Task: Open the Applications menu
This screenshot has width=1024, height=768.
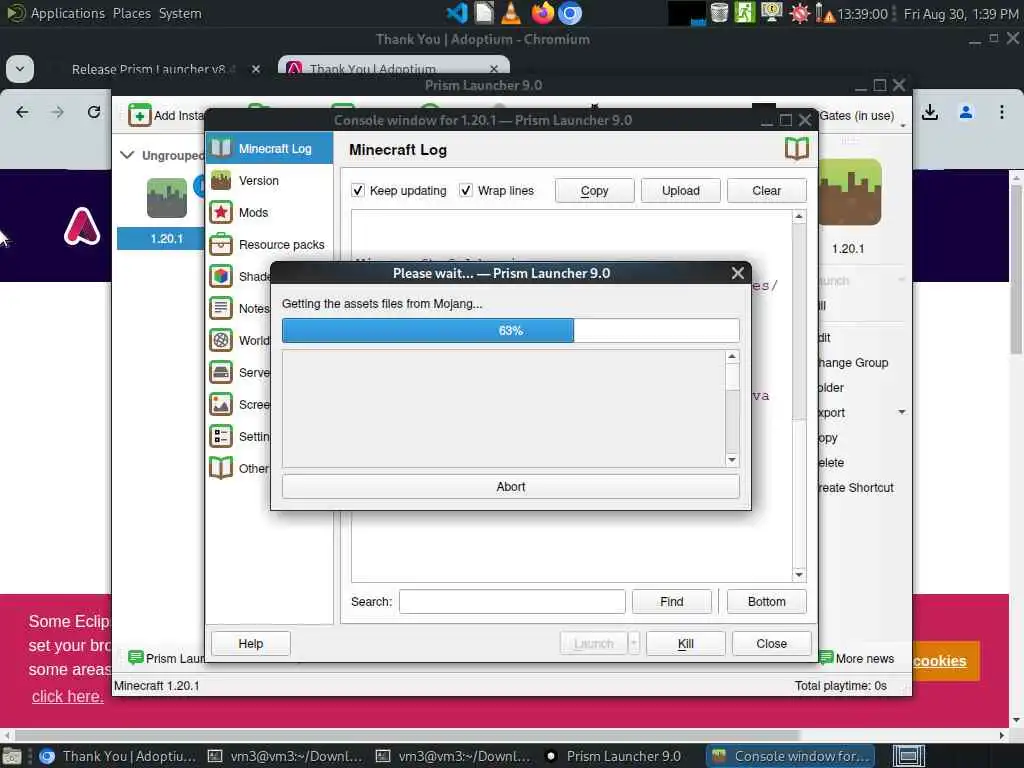Action: click(x=67, y=13)
